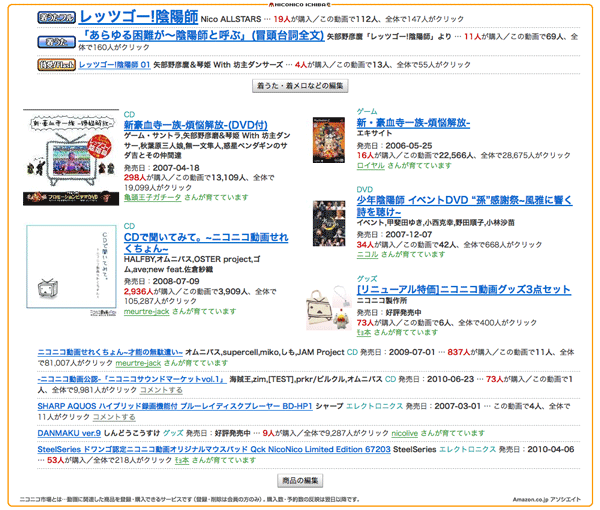600x510 pixels.
Task: Click the ゲーム category label
Action: (x=367, y=111)
